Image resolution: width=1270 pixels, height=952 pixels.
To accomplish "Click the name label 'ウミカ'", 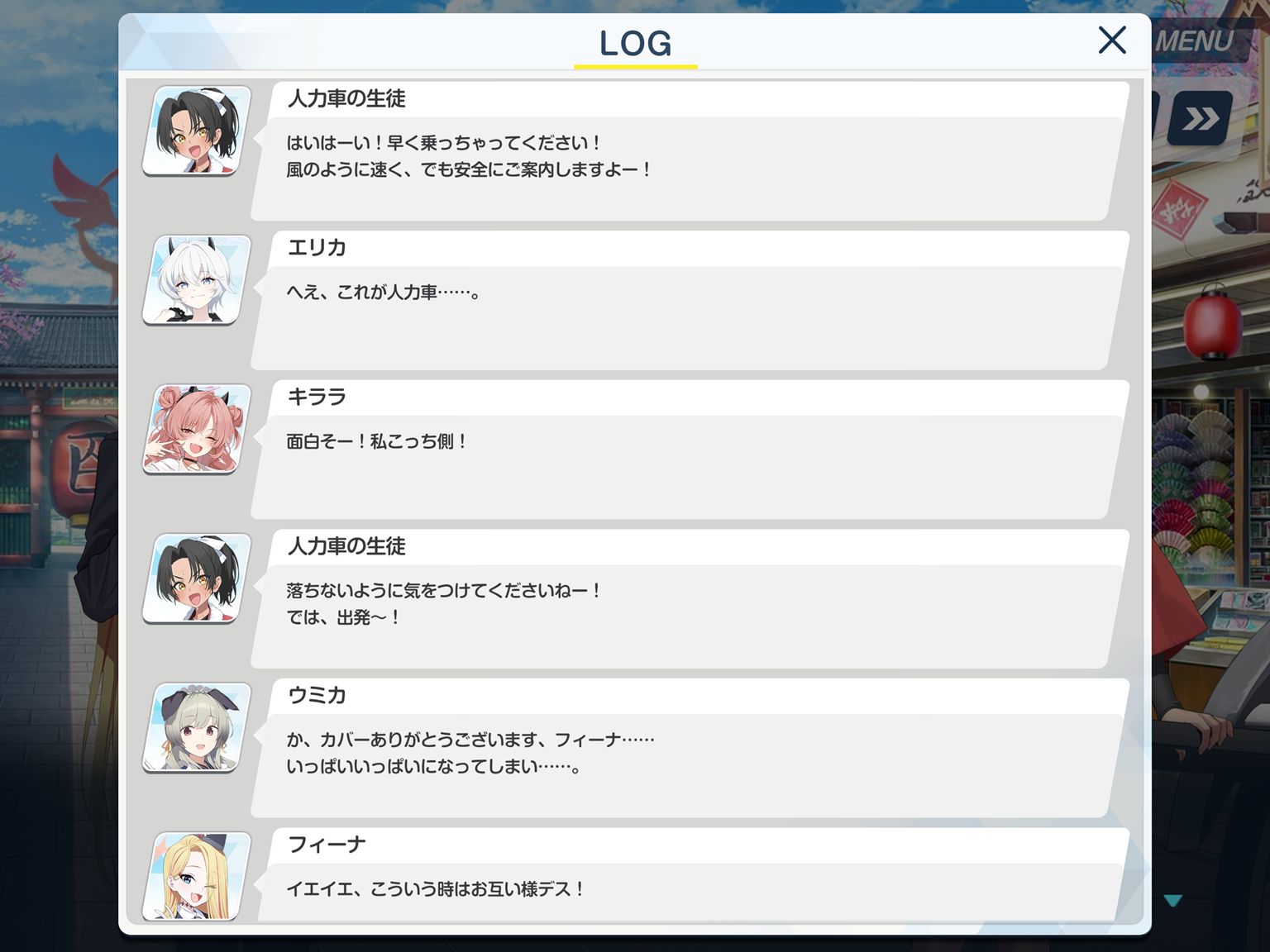I will click(x=317, y=696).
